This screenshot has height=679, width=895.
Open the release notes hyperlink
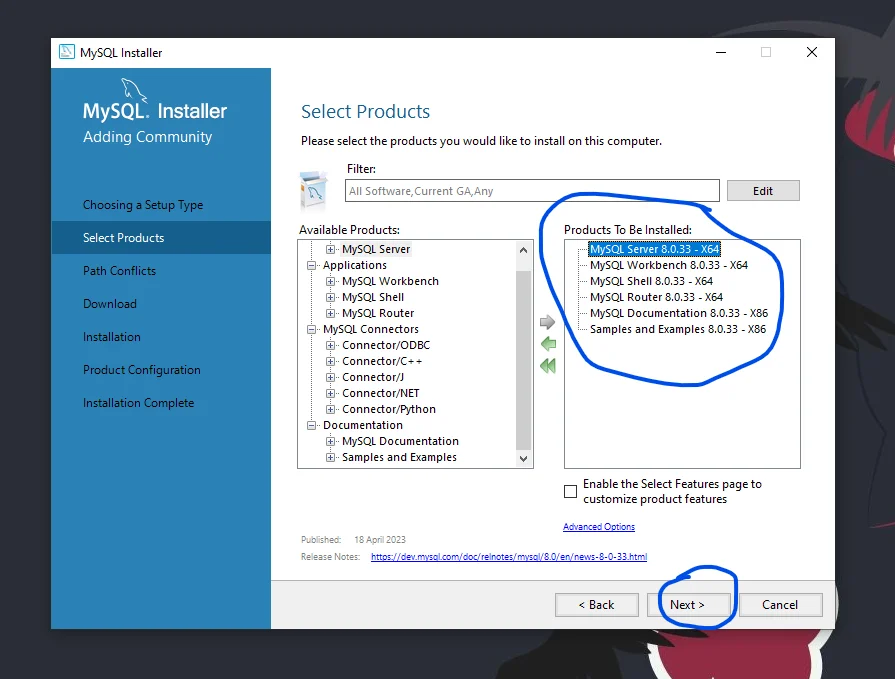click(x=508, y=557)
